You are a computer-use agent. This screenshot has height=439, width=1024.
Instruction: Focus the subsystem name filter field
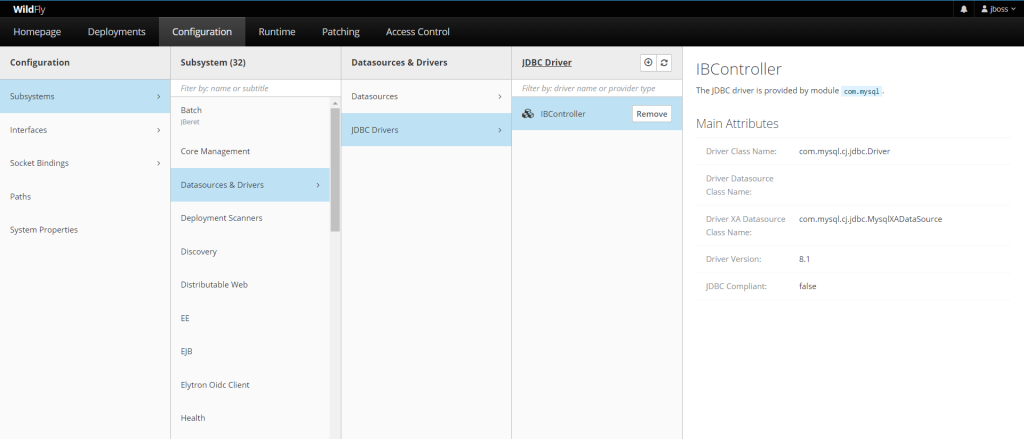255,88
